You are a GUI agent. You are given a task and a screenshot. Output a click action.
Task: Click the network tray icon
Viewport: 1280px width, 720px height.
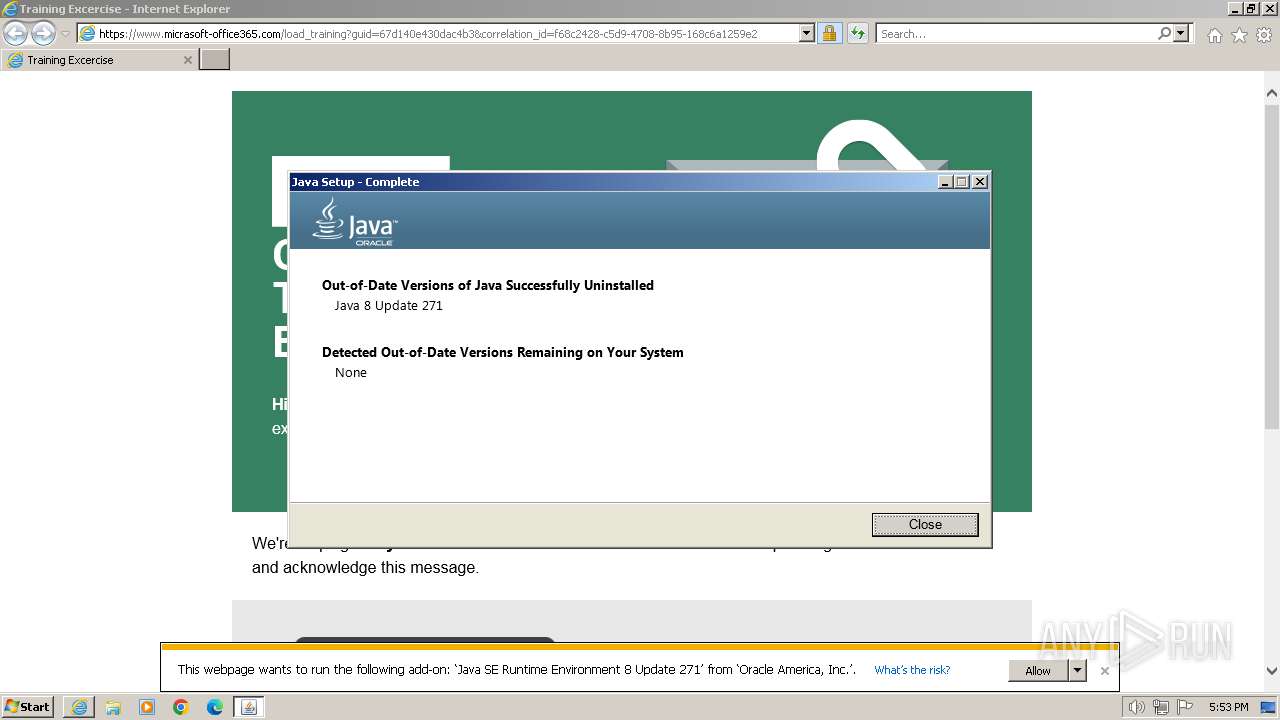(1161, 707)
